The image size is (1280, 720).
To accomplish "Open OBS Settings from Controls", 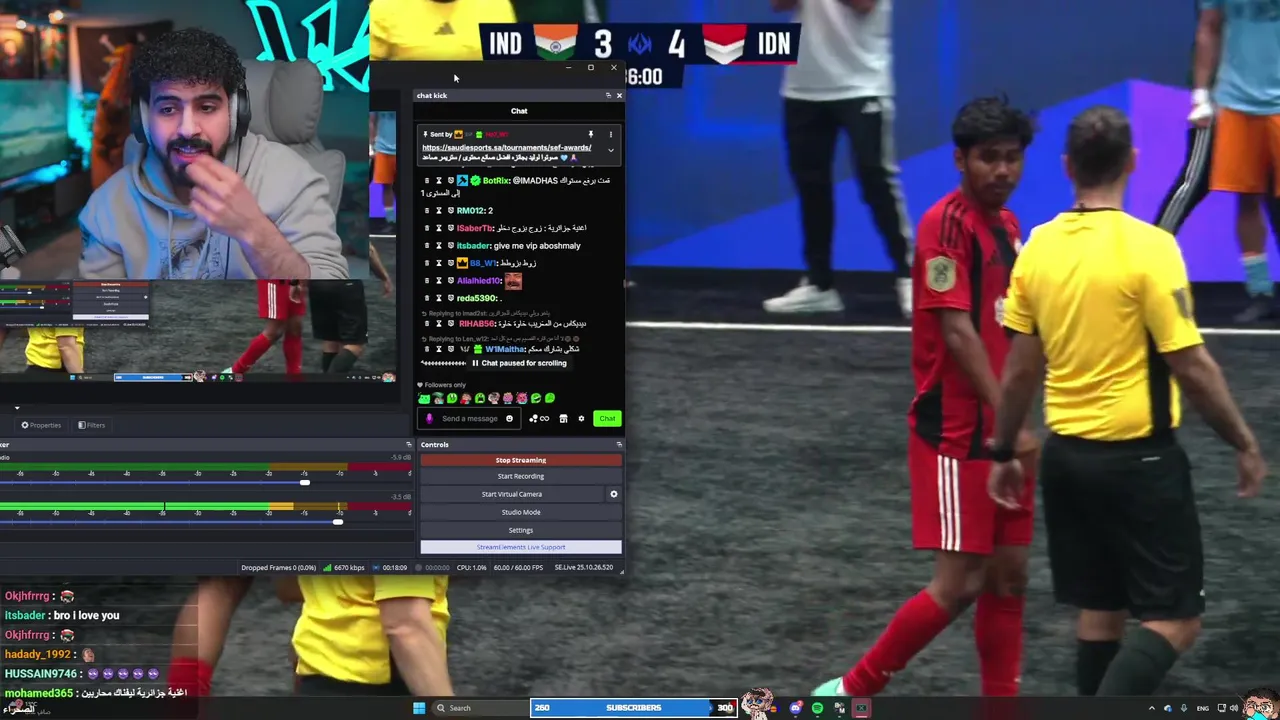I will click(521, 530).
